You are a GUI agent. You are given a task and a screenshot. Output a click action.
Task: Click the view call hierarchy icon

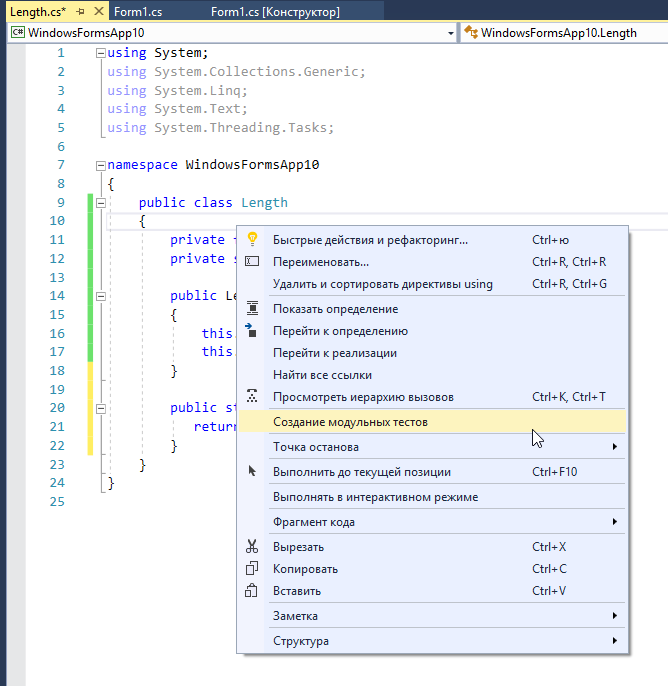click(253, 397)
